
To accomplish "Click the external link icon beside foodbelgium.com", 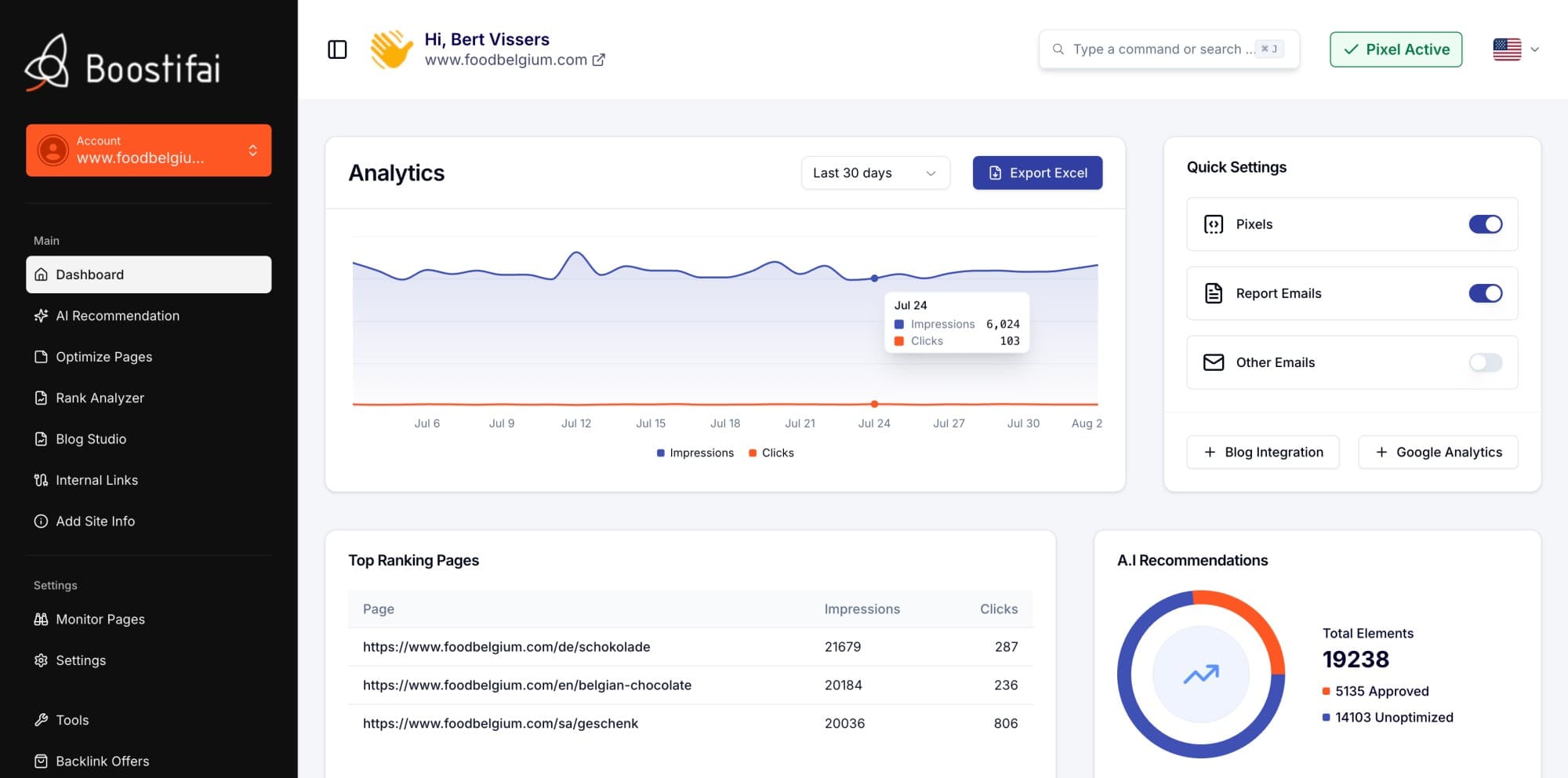I will [x=600, y=60].
